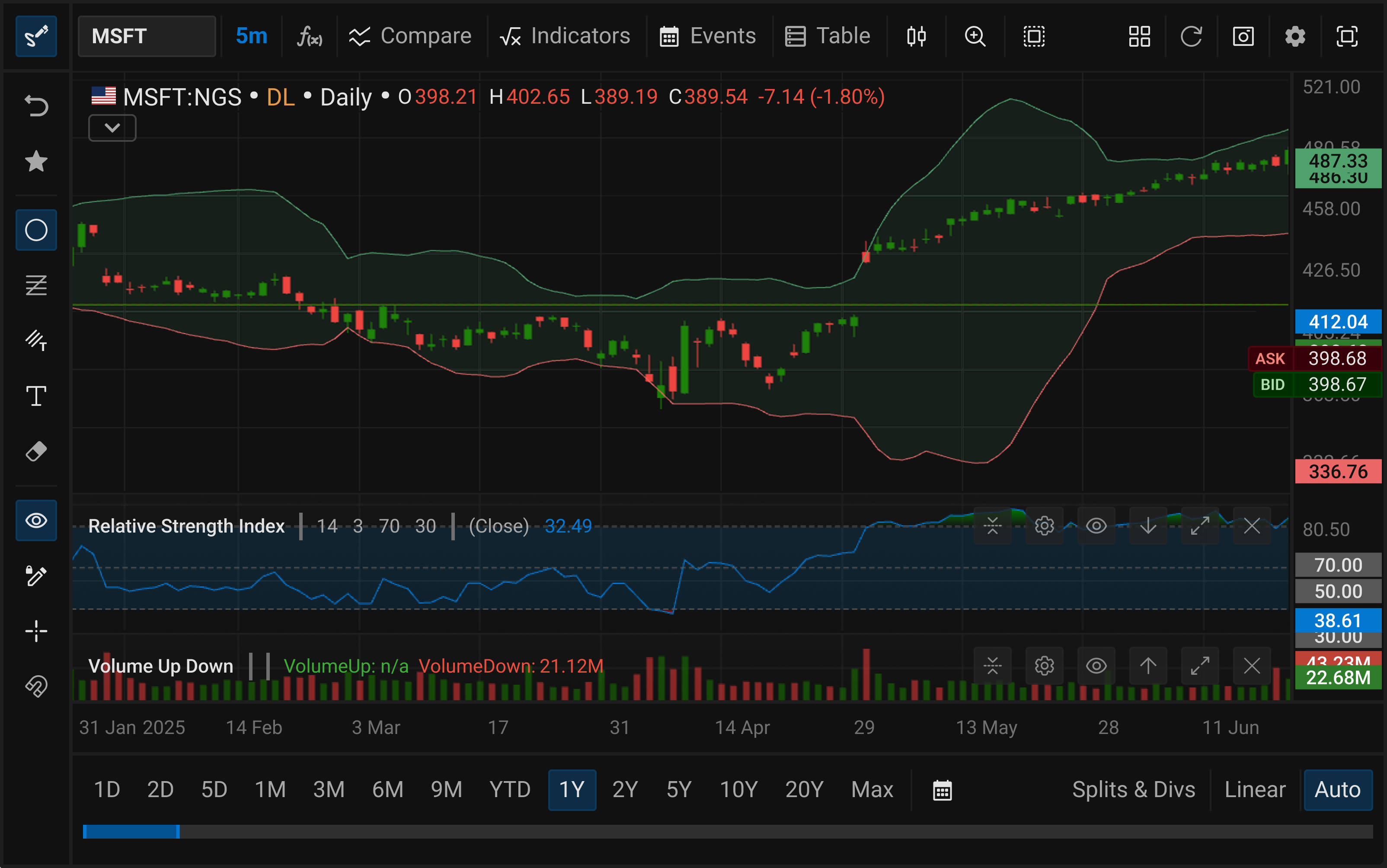
Task: Edit the MSFT symbol field
Action: [x=147, y=36]
